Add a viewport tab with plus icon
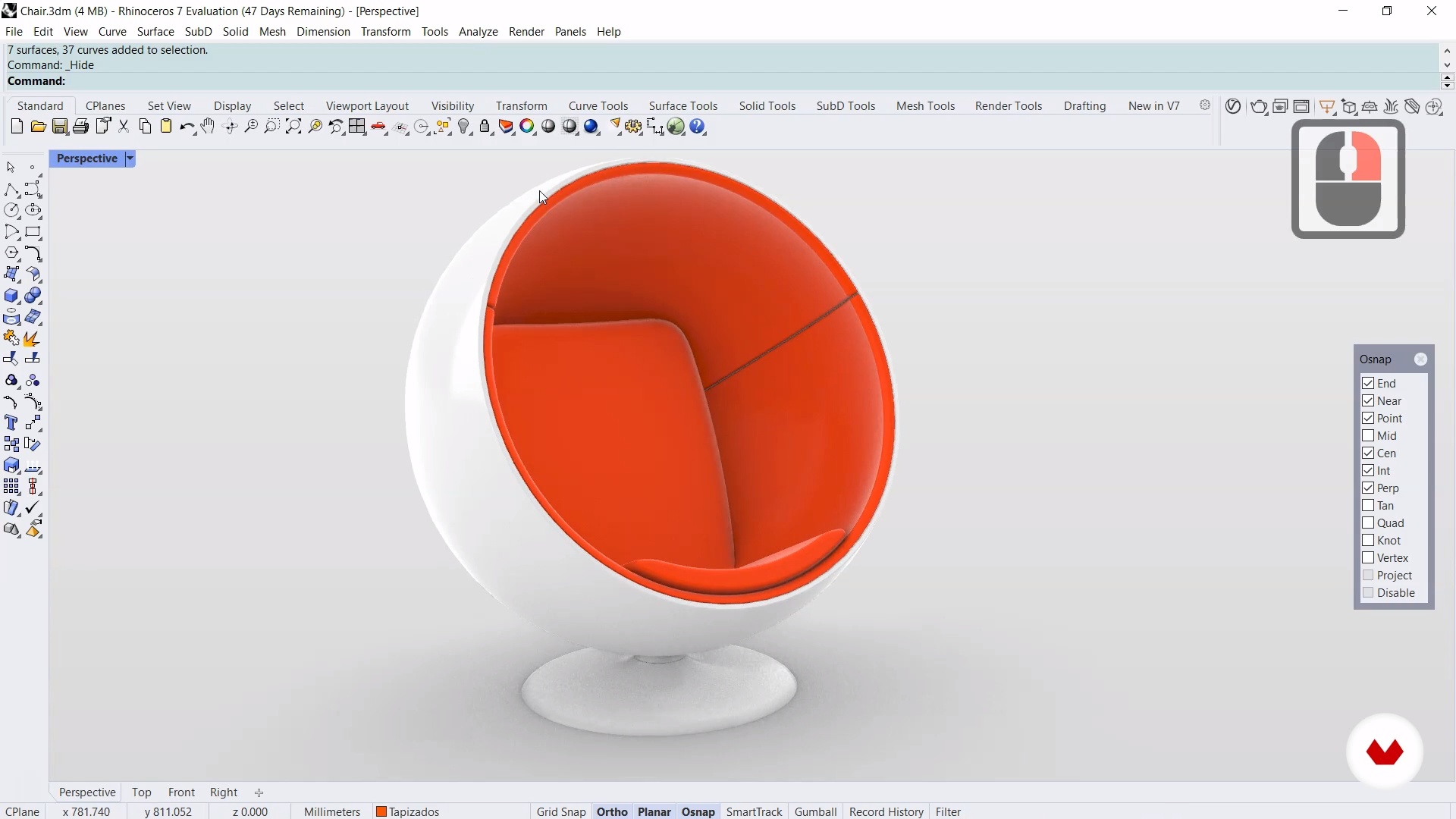This screenshot has height=819, width=1456. click(x=259, y=792)
